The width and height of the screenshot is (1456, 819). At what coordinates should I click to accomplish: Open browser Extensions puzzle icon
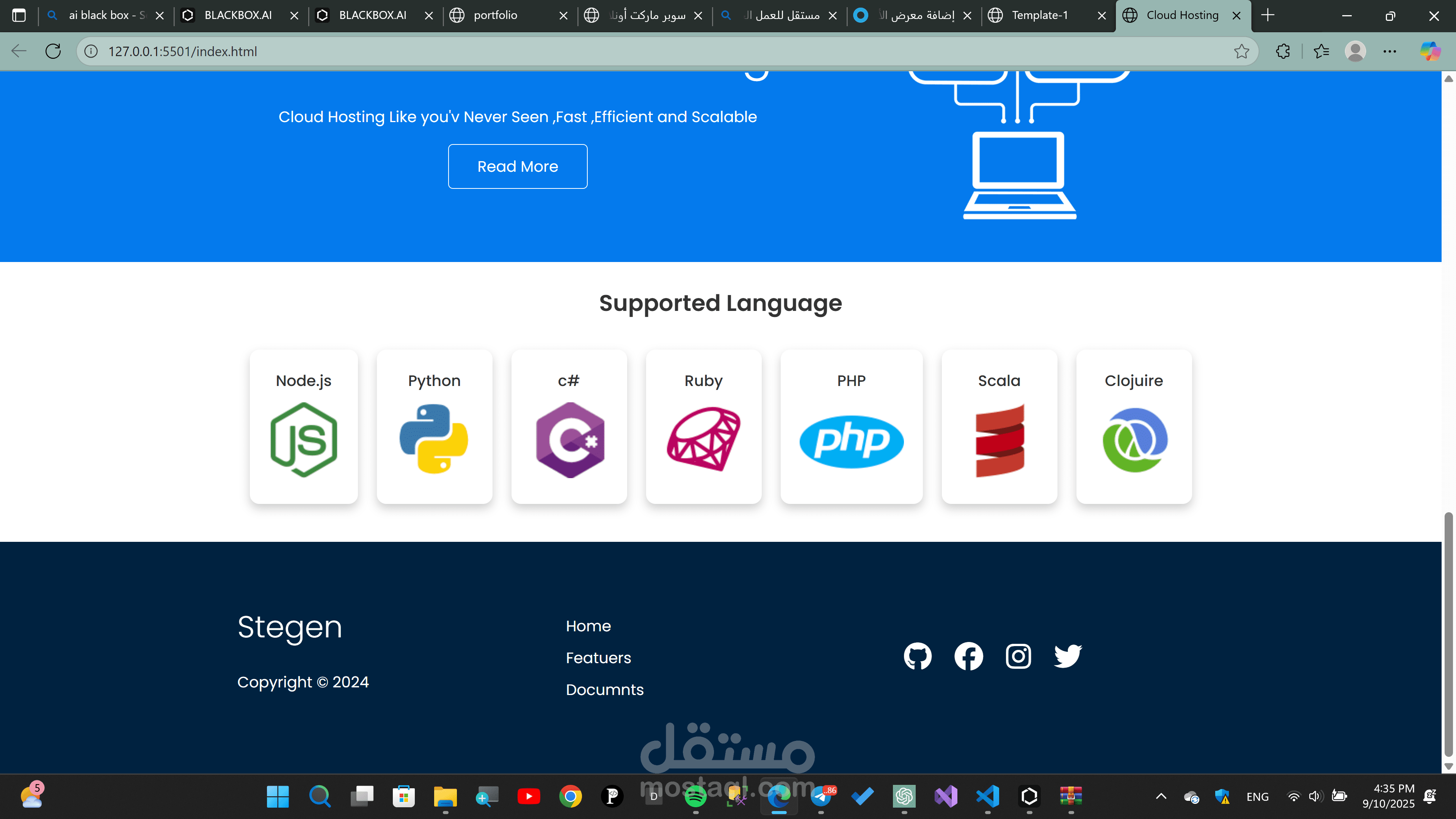[x=1282, y=52]
